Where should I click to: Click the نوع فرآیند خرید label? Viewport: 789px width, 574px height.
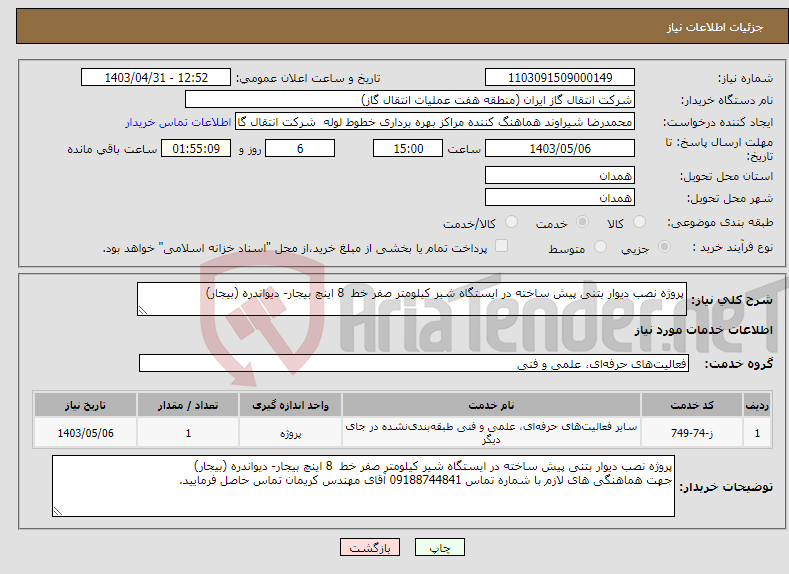point(733,247)
